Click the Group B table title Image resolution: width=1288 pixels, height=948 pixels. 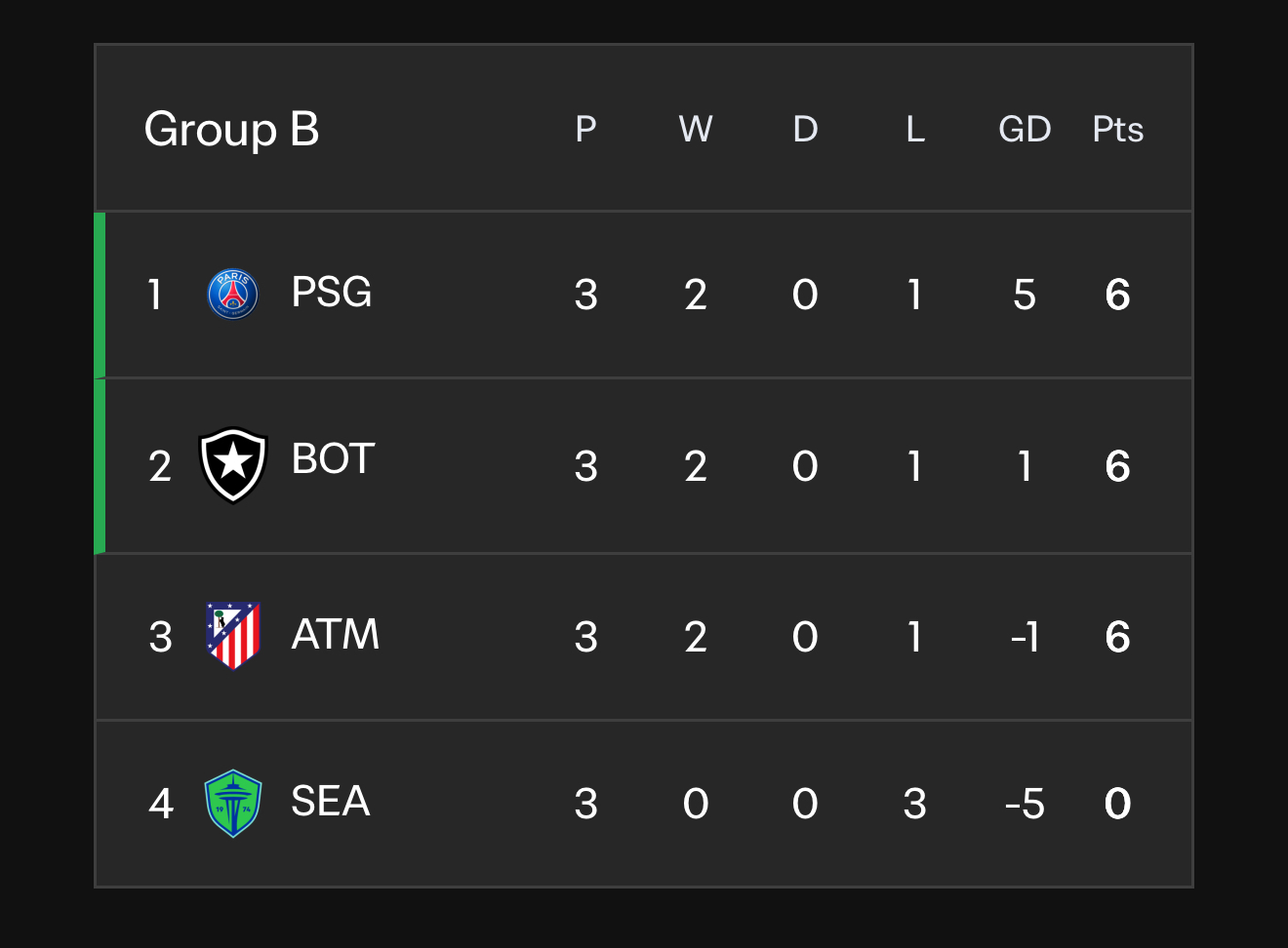(231, 129)
